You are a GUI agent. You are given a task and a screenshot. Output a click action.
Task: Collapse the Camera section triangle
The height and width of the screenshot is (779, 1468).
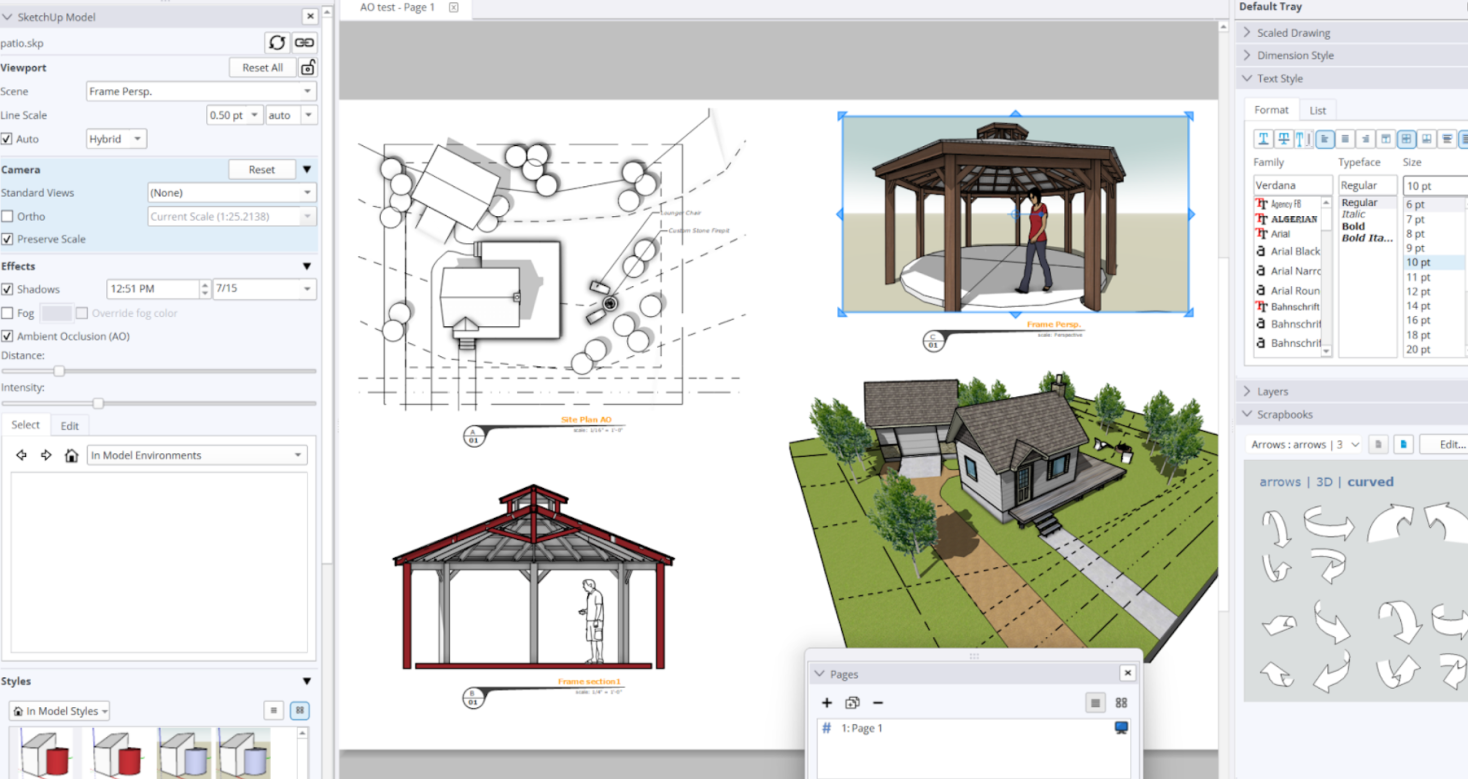(x=307, y=169)
